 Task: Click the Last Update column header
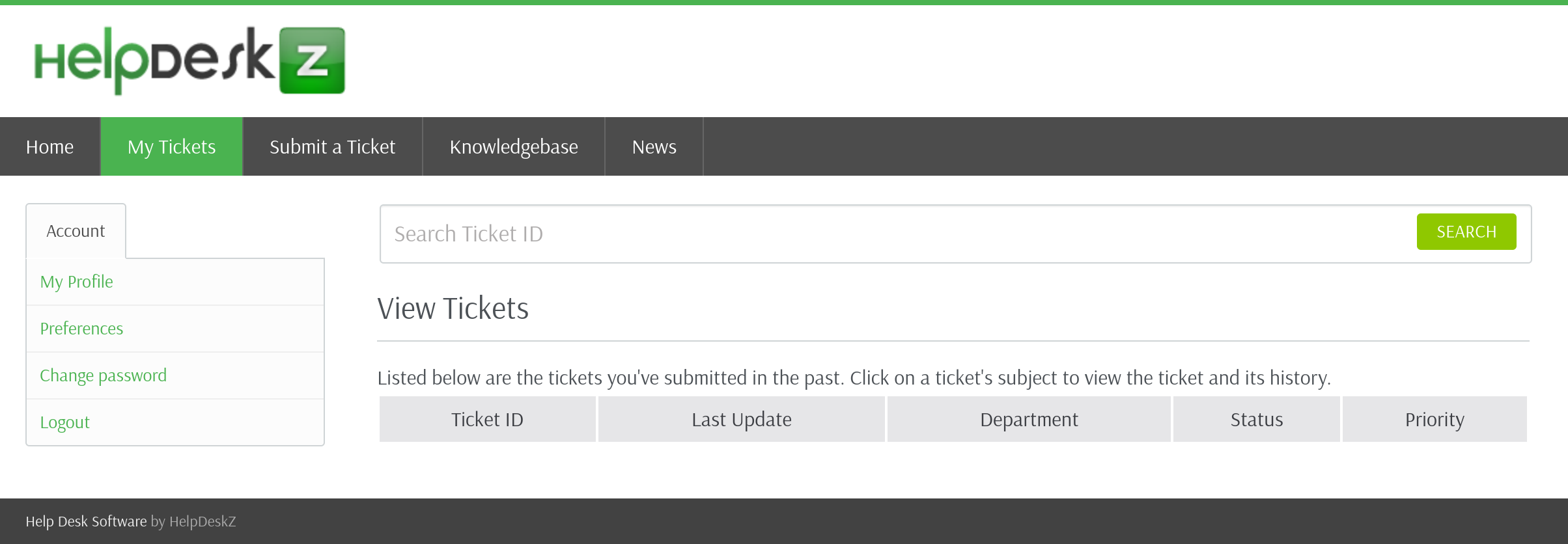[741, 420]
